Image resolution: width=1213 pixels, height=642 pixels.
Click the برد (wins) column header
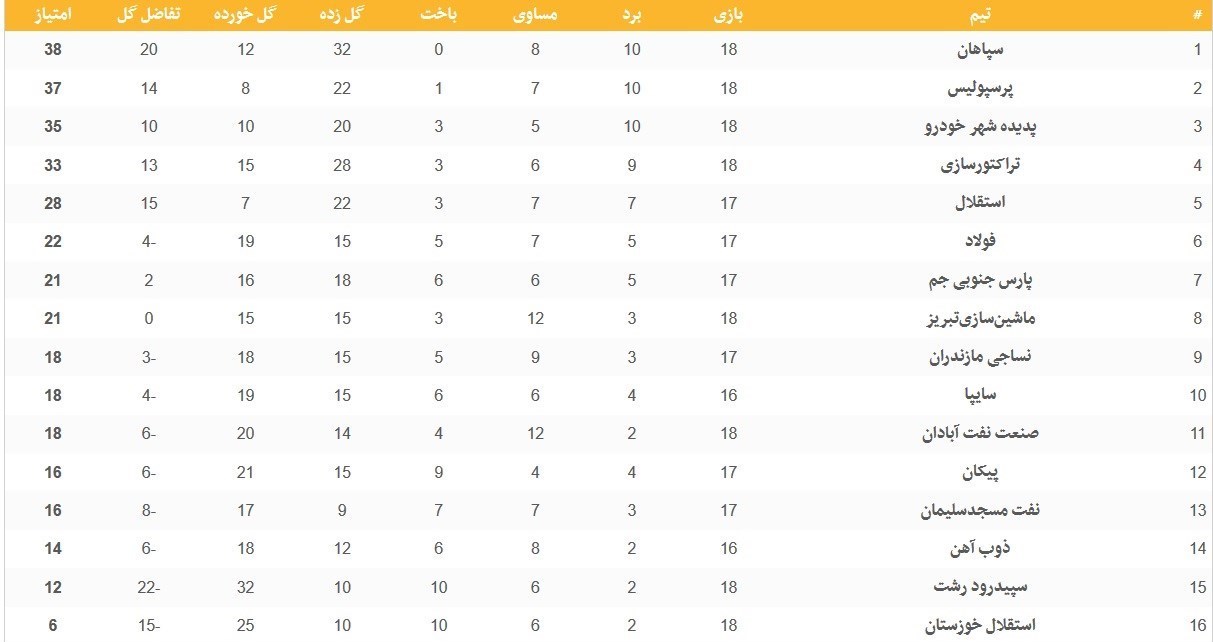coord(632,15)
